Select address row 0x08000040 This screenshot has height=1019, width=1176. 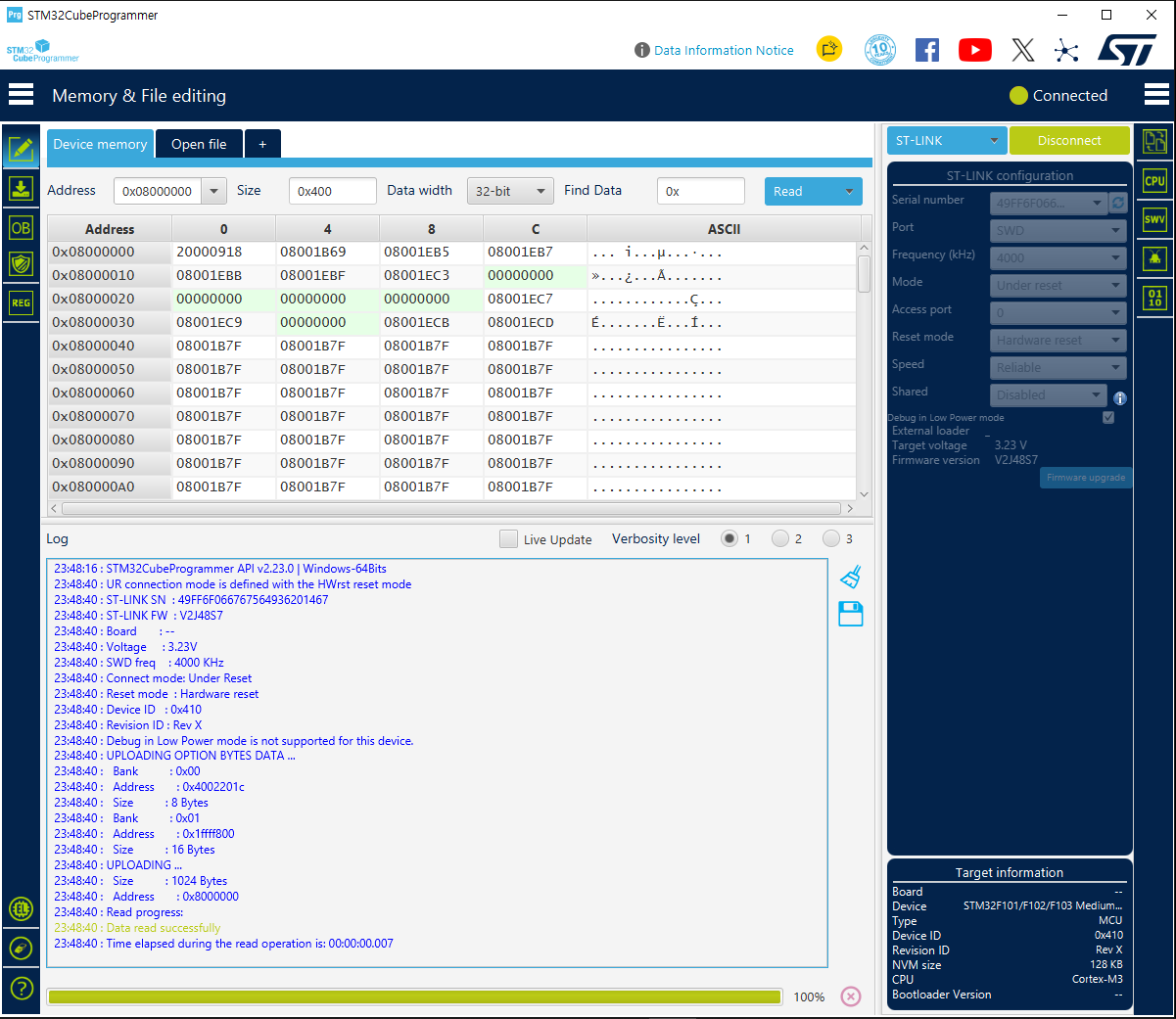point(110,346)
